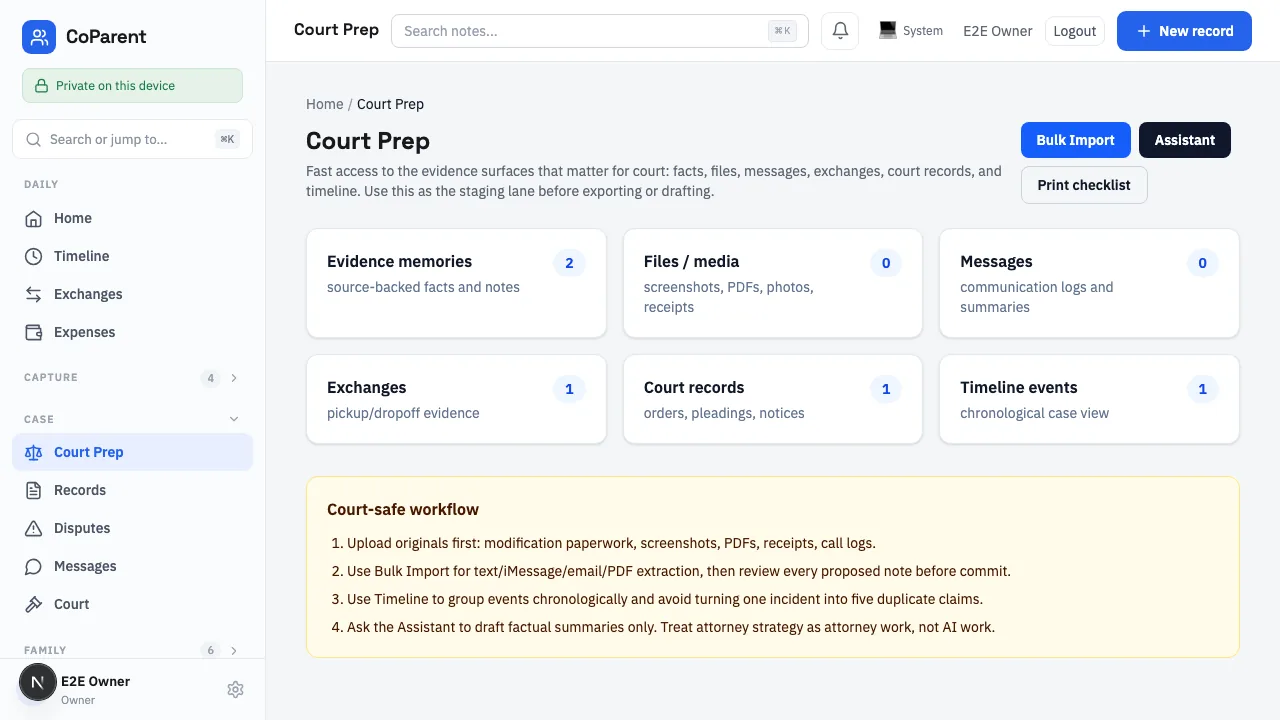The height and width of the screenshot is (720, 1280).
Task: Click Private on this device badge
Action: (x=132, y=86)
